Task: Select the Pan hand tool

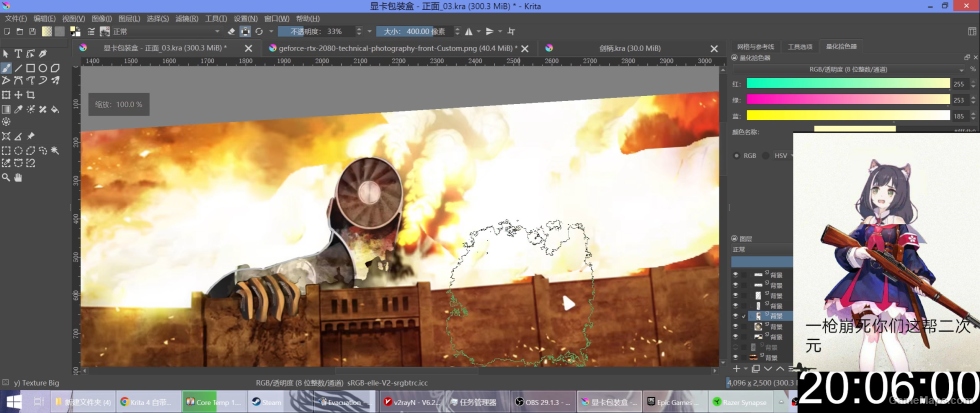Action: pyautogui.click(x=18, y=177)
